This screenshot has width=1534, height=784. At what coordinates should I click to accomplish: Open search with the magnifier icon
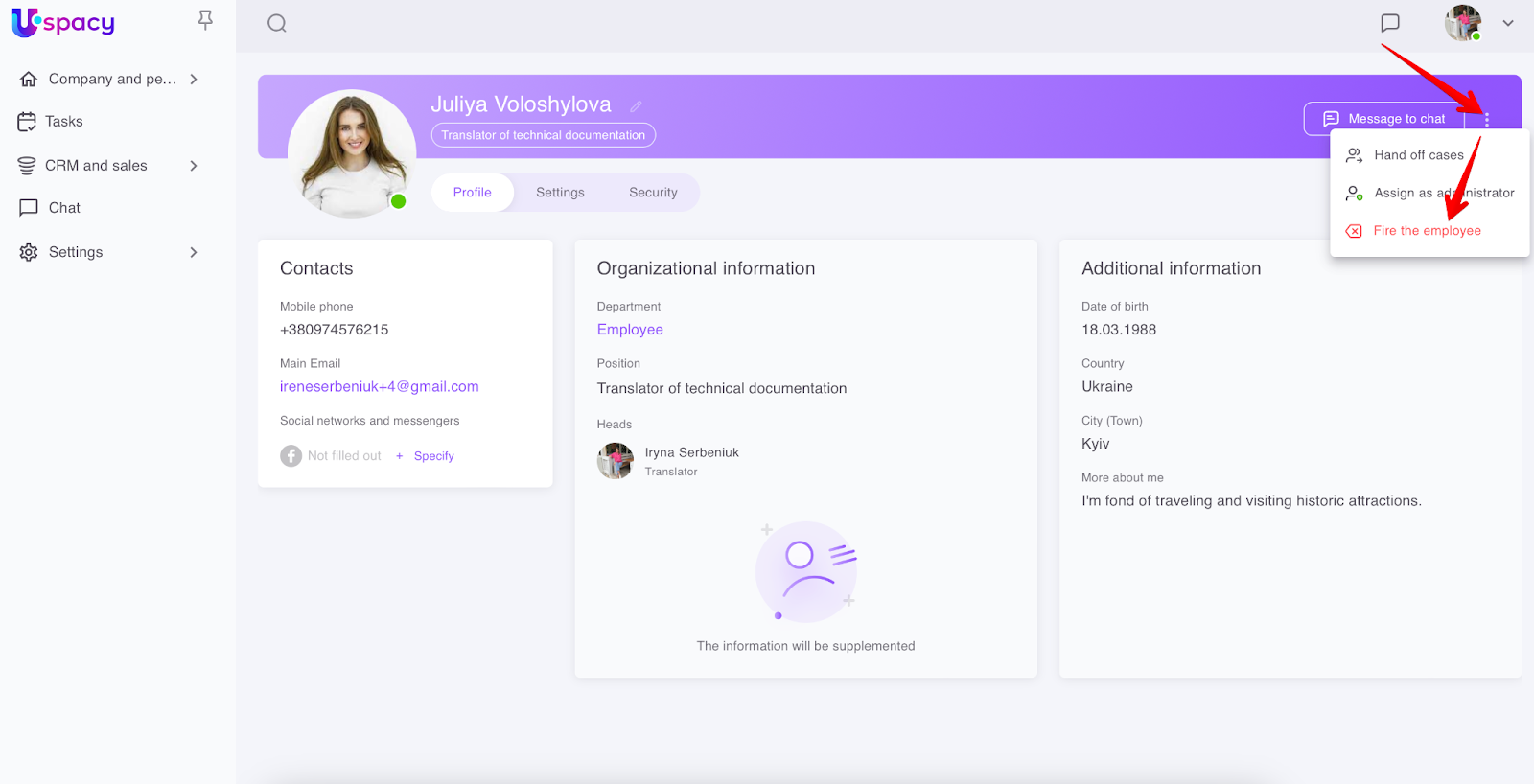pyautogui.click(x=277, y=24)
